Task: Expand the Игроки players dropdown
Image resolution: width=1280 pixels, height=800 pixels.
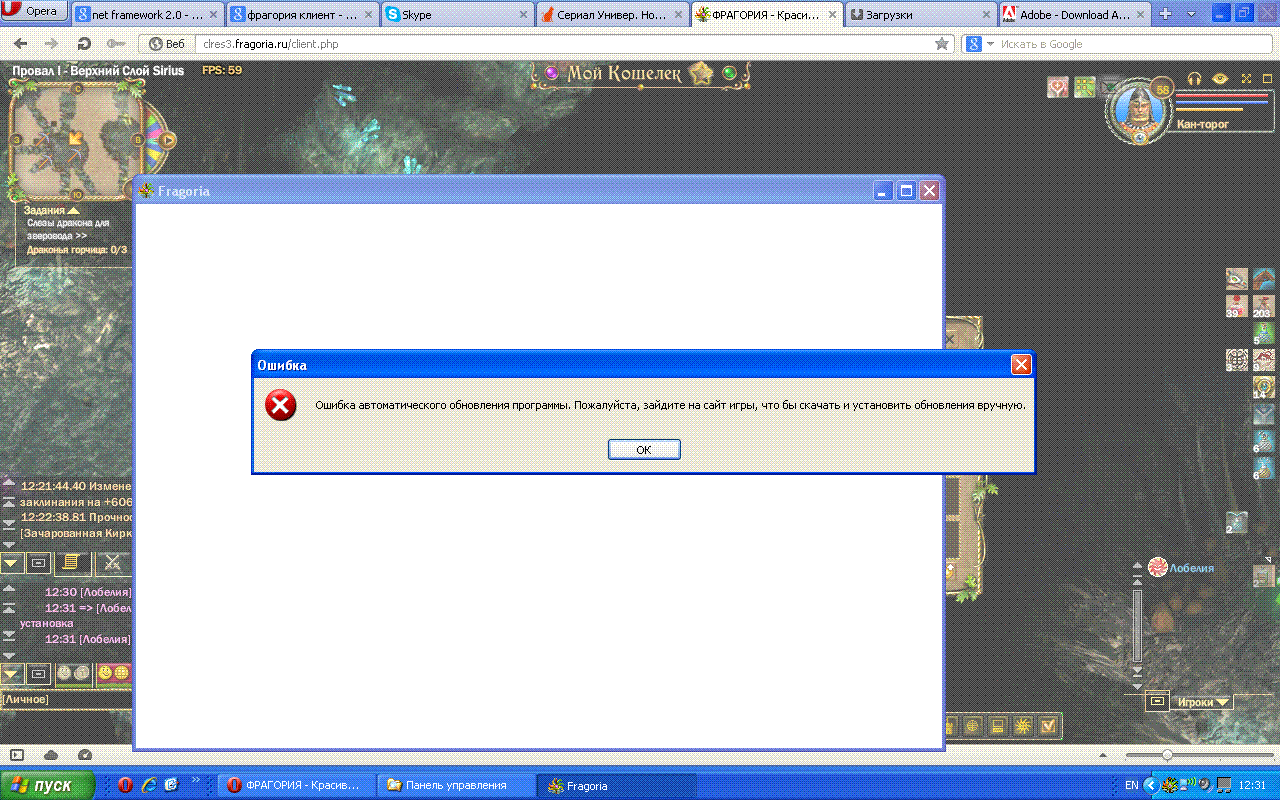Action: coord(1203,702)
